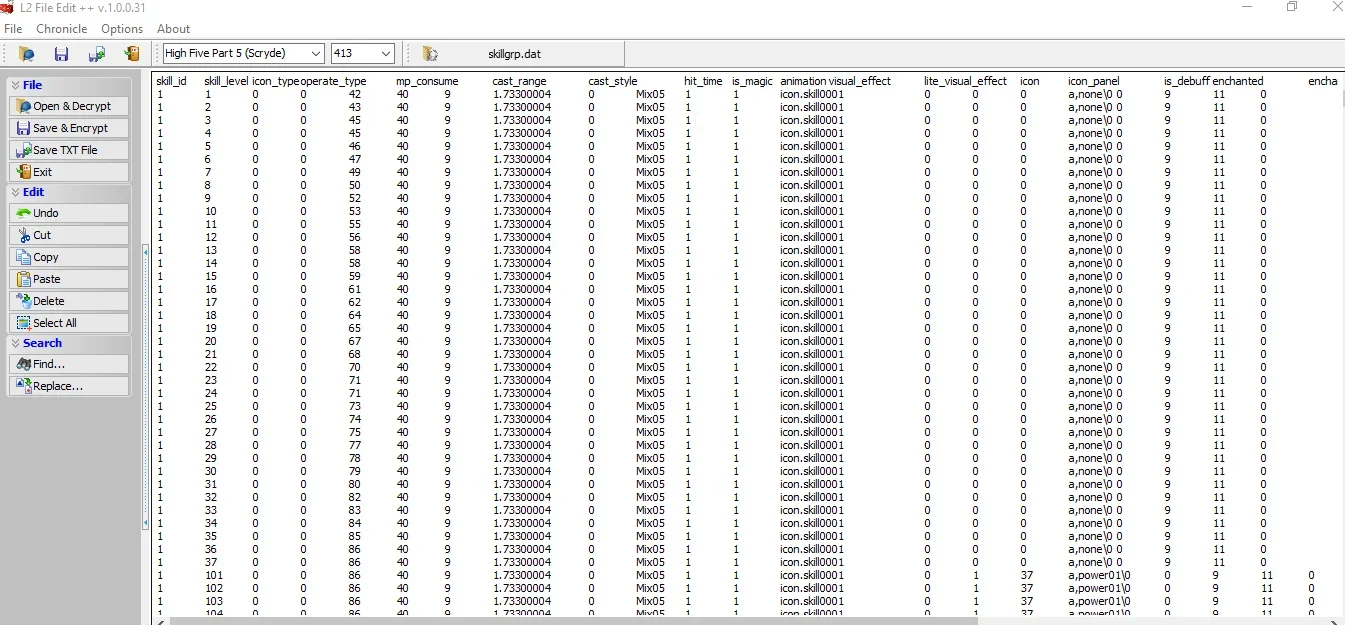The image size is (1345, 625).
Task: Click the hit_time column header
Action: coord(703,81)
